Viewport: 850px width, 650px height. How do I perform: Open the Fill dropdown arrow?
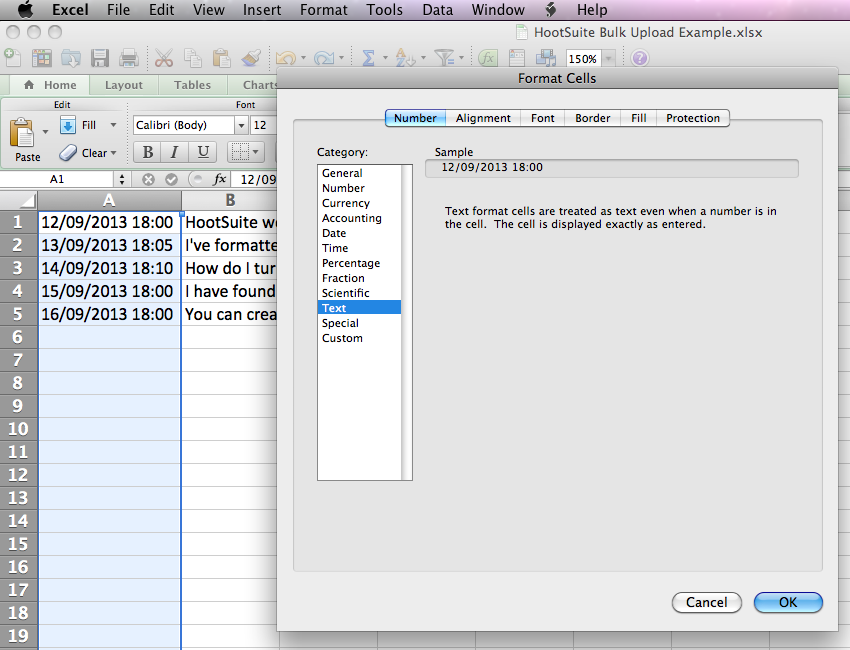point(113,125)
